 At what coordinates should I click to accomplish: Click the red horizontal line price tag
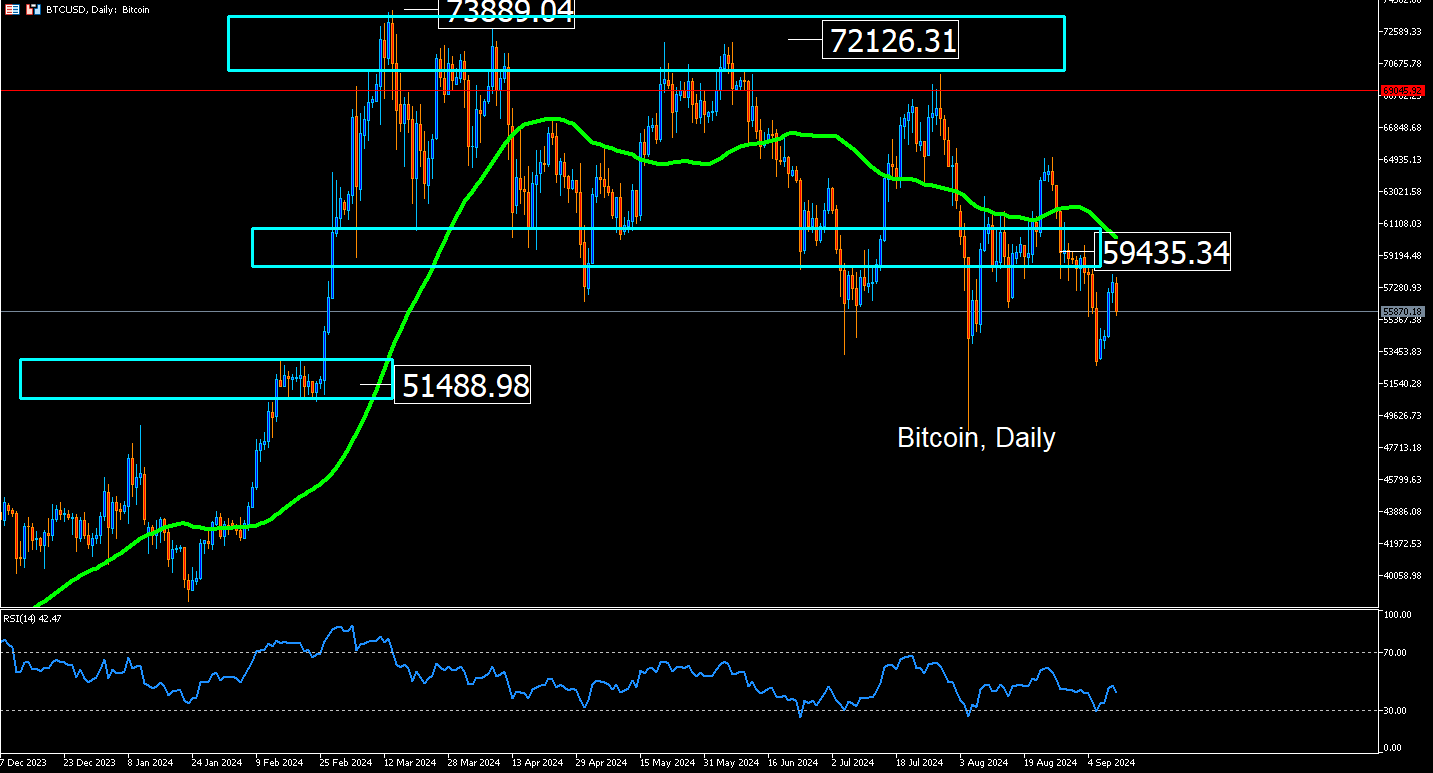click(1403, 91)
